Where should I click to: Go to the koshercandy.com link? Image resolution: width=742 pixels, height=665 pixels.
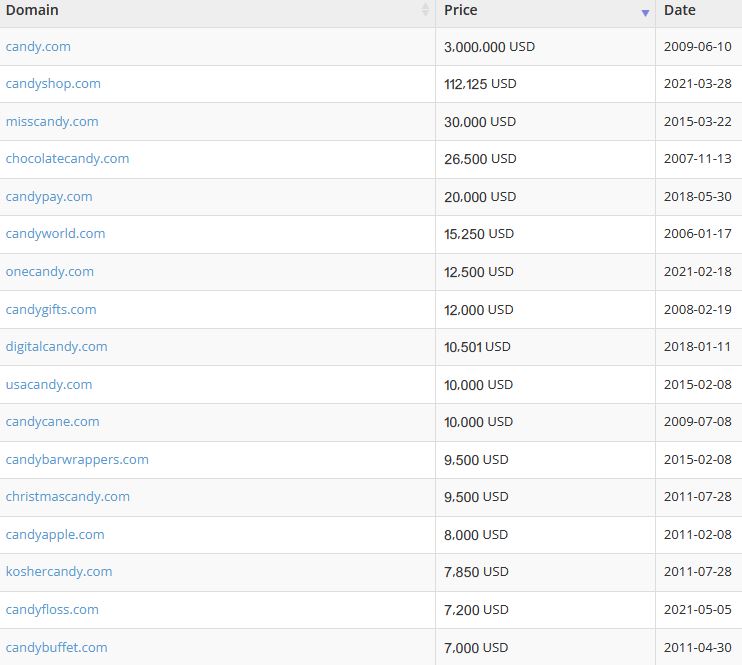59,572
